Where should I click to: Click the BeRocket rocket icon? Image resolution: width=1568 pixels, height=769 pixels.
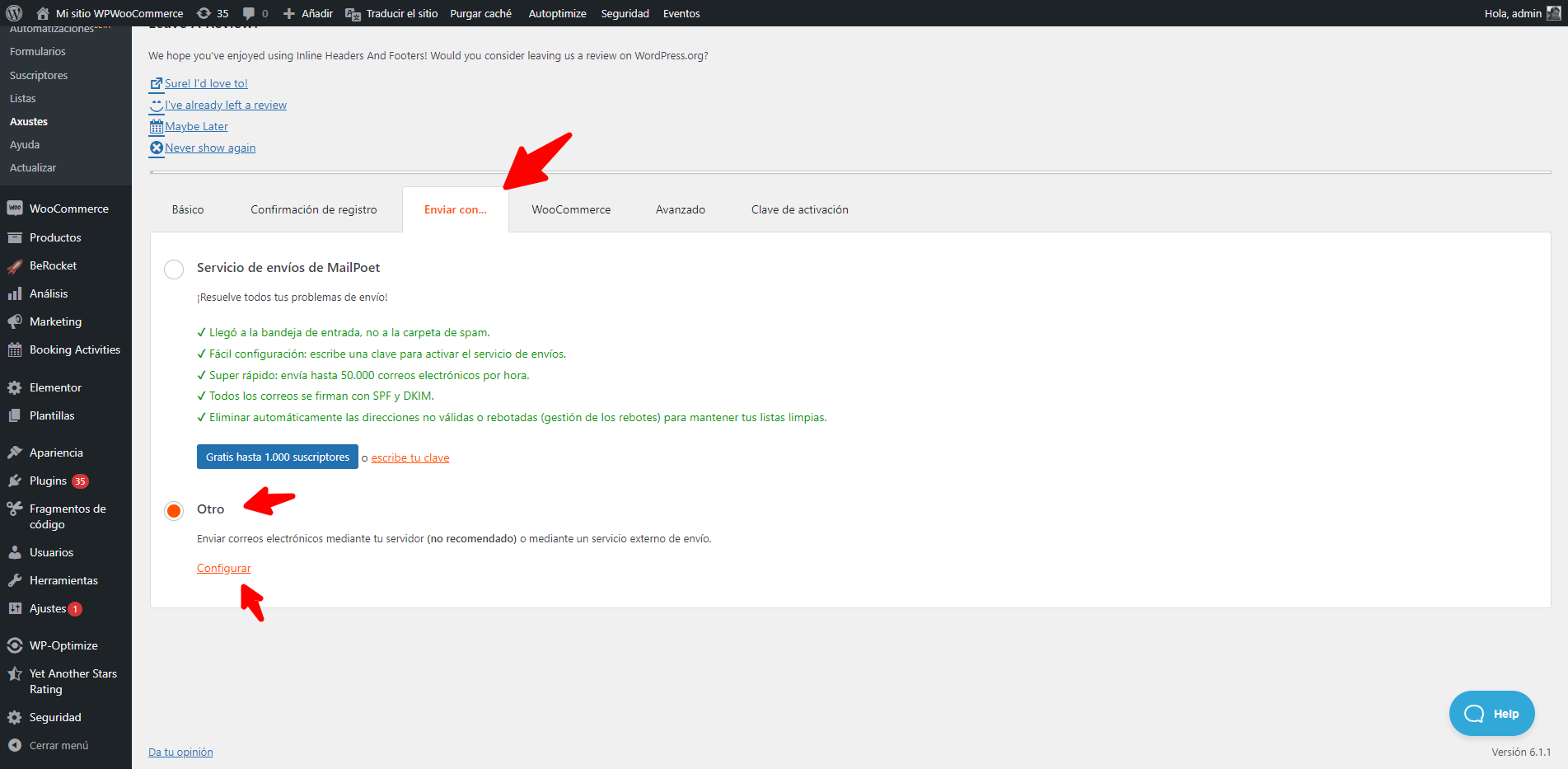[15, 265]
